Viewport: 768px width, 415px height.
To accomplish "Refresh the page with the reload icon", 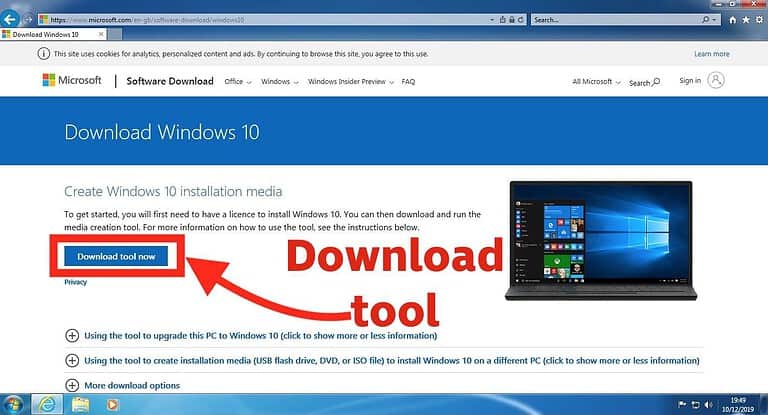I will (x=520, y=20).
